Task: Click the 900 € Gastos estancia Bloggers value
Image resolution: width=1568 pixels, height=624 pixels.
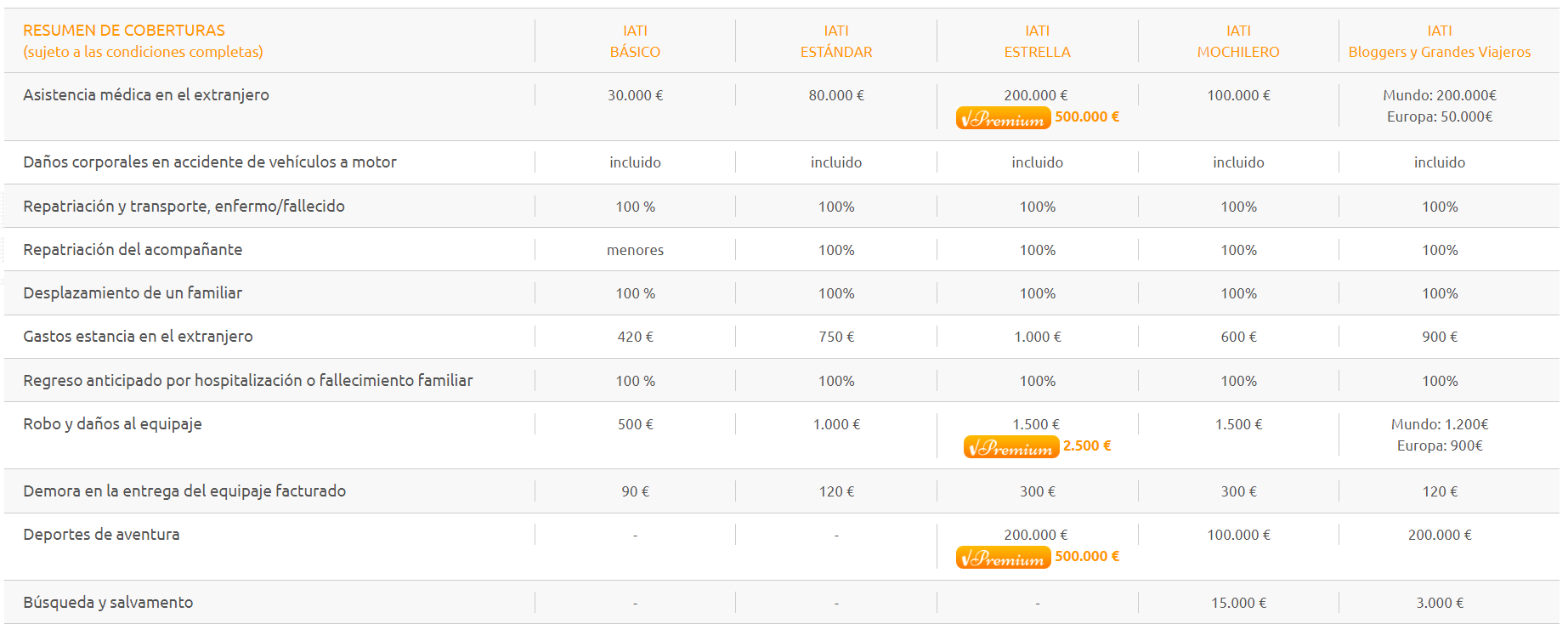Action: pos(1440,338)
